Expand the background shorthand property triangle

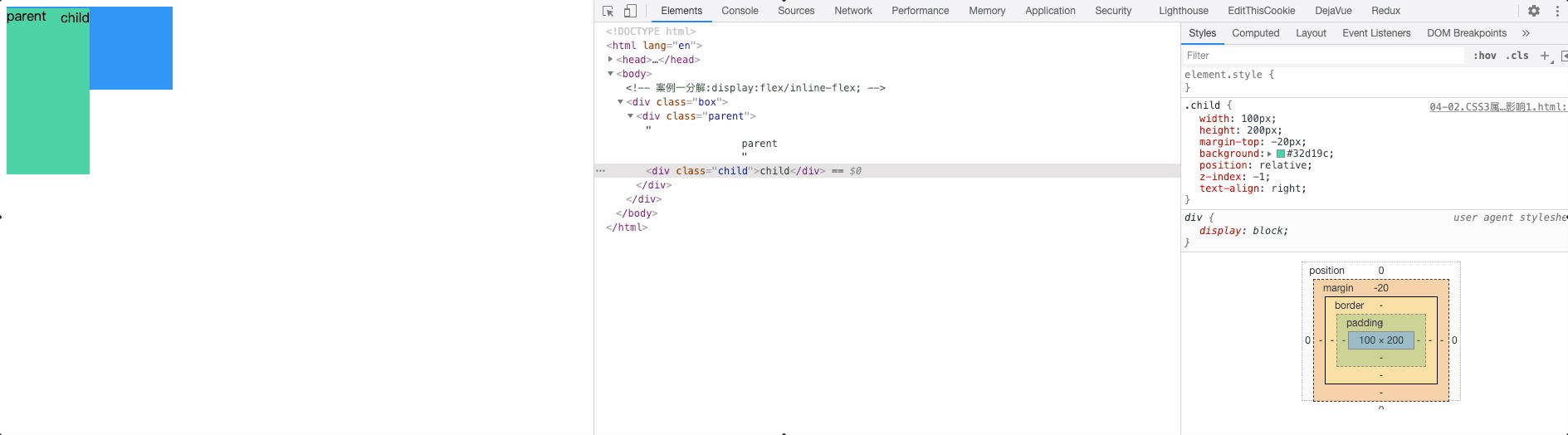[x=1269, y=154]
